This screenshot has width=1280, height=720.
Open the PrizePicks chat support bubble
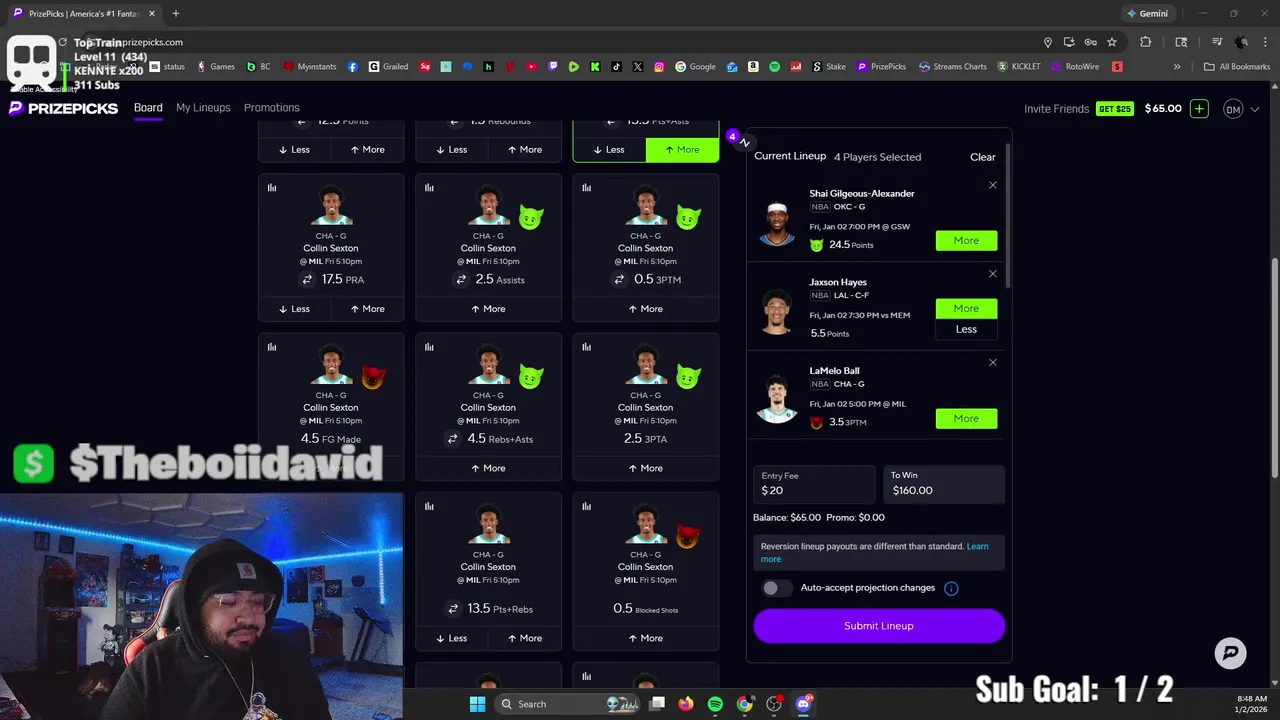pos(1230,653)
